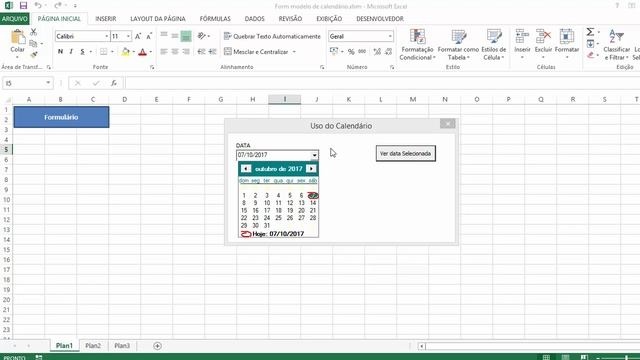This screenshot has width=640, height=360.
Task: Go to next month in calendar
Action: [311, 169]
